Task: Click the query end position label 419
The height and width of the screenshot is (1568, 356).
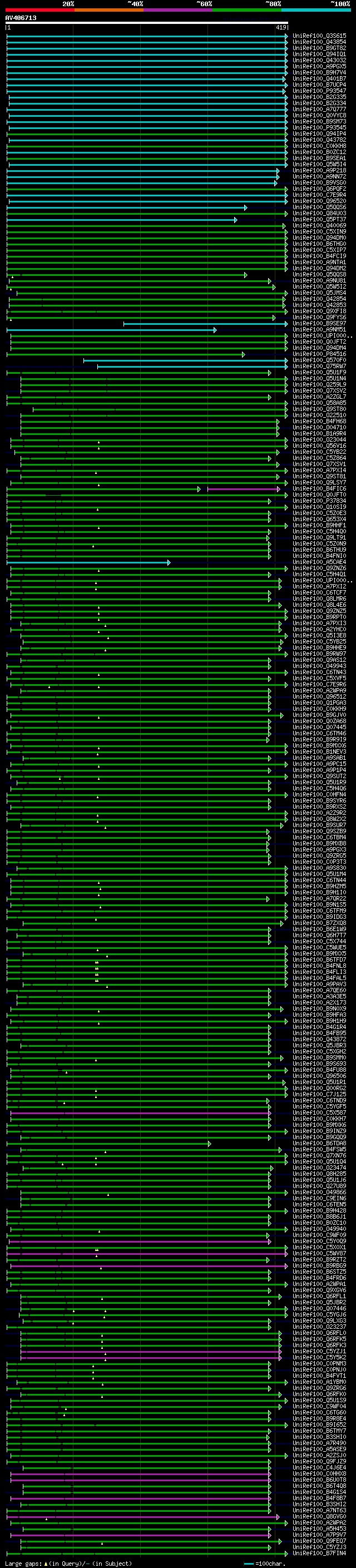Action: pos(281,27)
